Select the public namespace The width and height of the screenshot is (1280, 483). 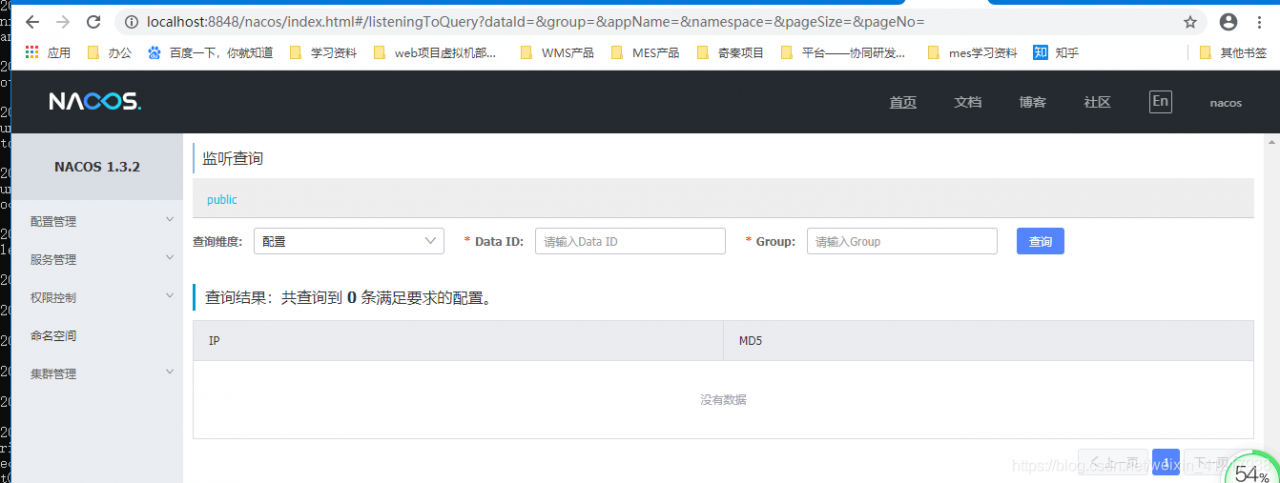coord(222,199)
